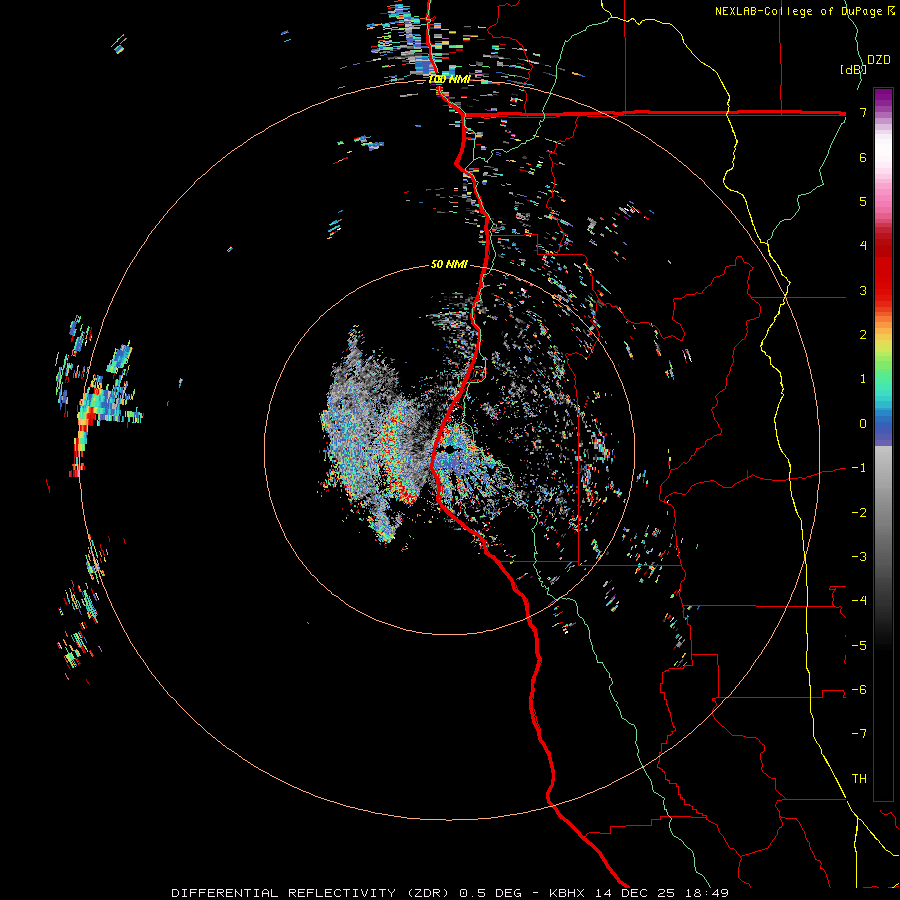Viewport: 900px width, 900px height.
Task: Click the 6 value on color scale
Action: tap(863, 157)
